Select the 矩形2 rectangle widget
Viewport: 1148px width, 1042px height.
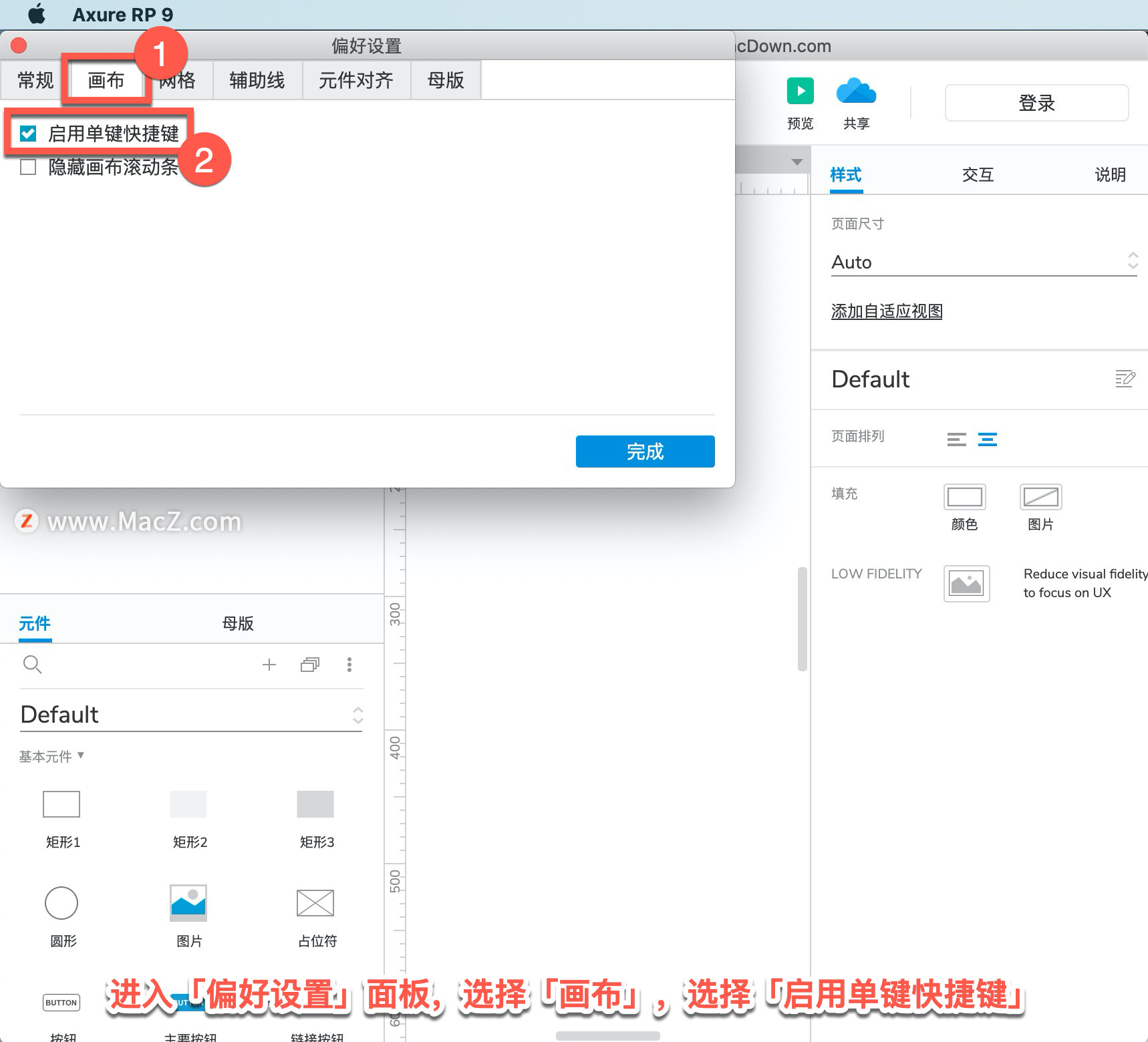pos(188,804)
